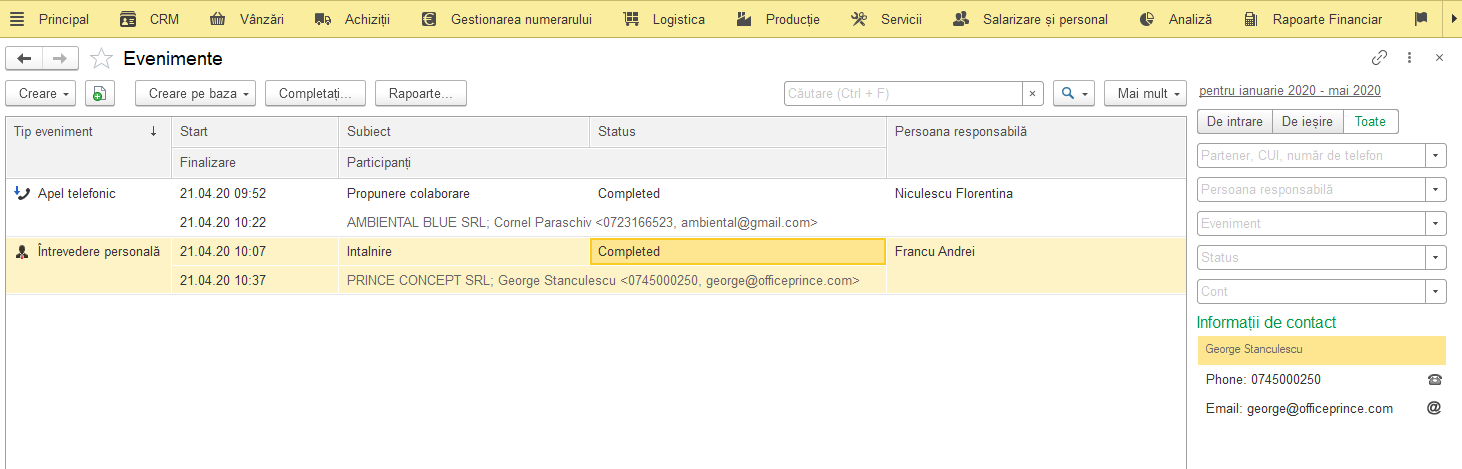Image resolution: width=1462 pixels, height=469 pixels.
Task: Open the main hamburger menu icon
Action: coord(17,19)
